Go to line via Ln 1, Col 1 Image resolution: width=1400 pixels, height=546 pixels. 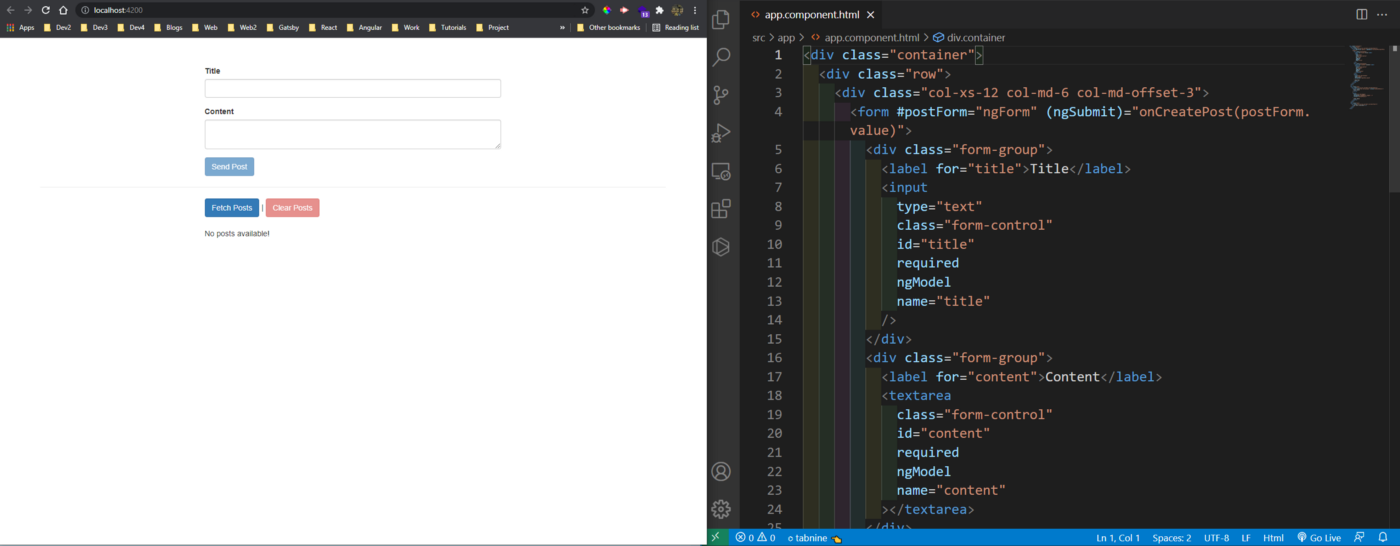[1118, 537]
